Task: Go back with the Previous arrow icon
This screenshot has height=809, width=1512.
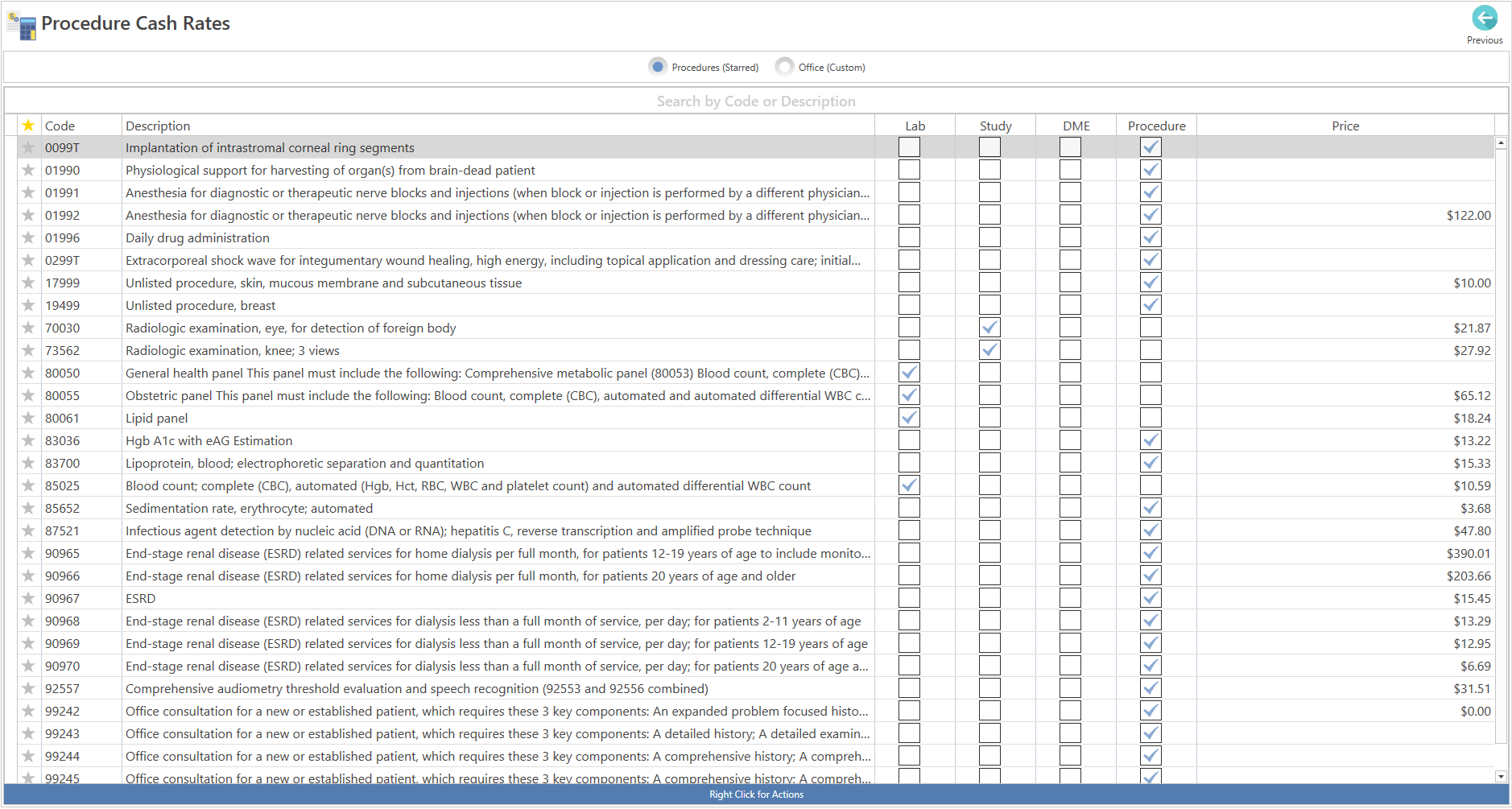Action: tap(1485, 18)
